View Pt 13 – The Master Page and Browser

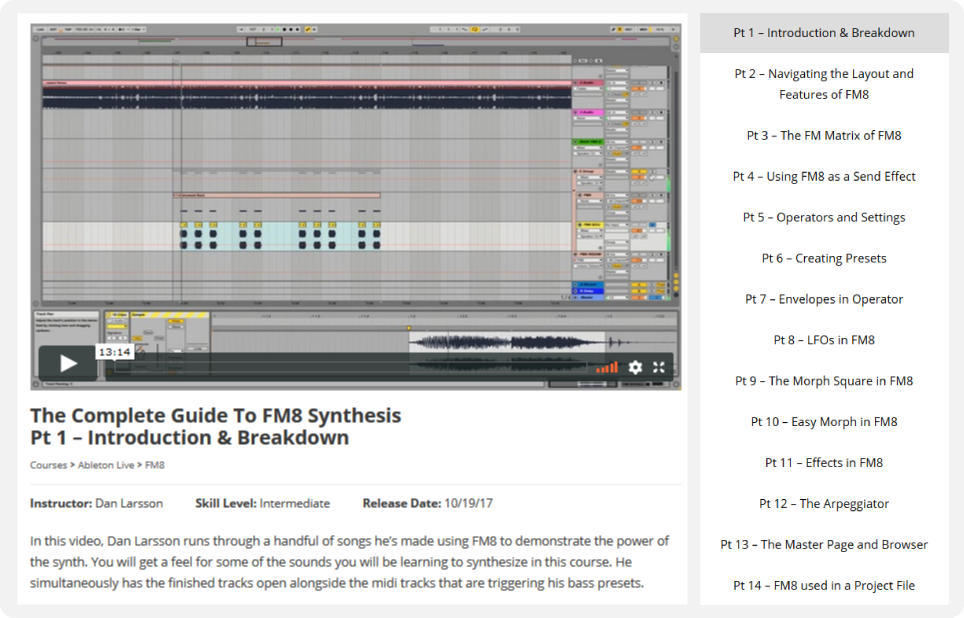tap(824, 544)
